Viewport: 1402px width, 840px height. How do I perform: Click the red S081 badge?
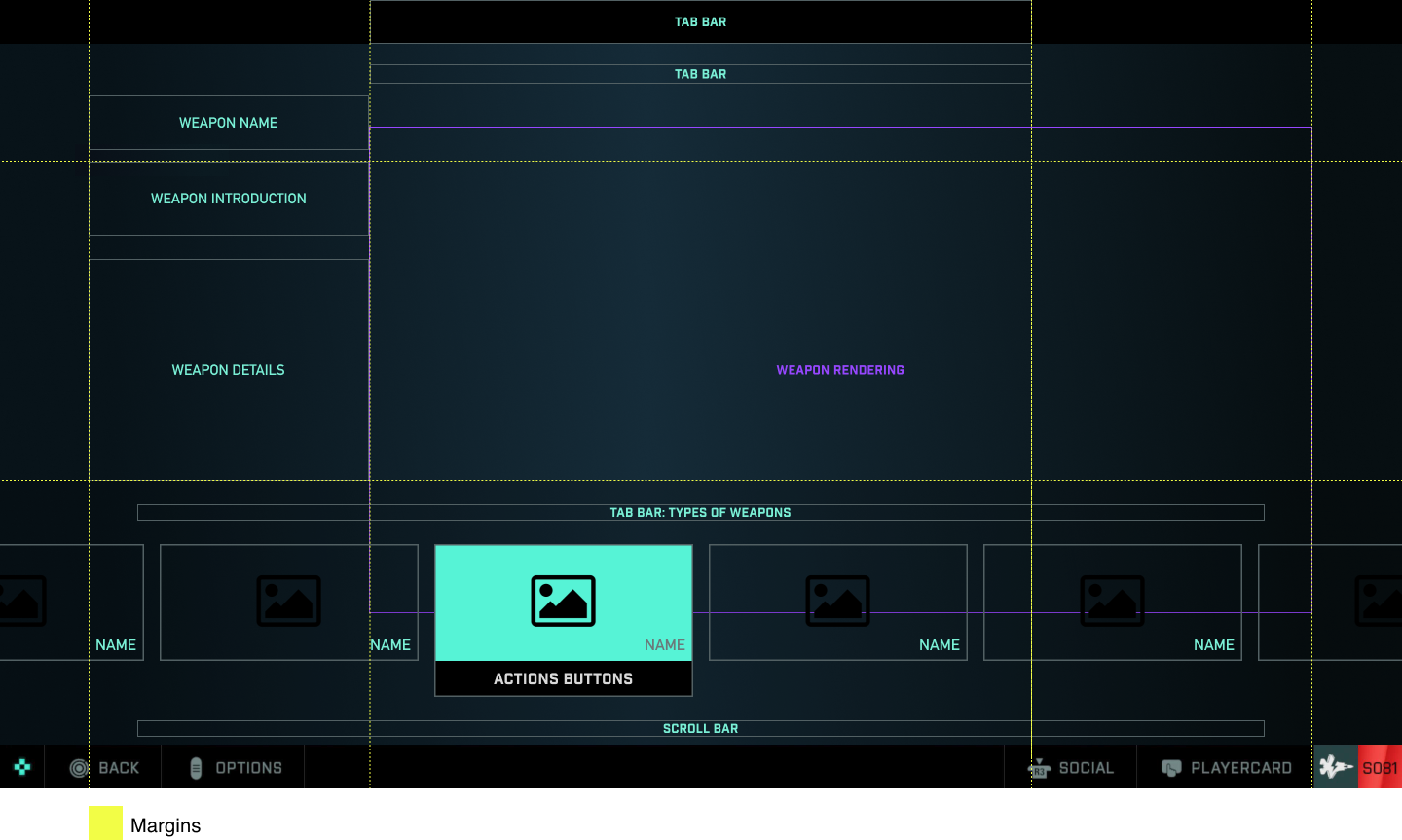[1380, 767]
